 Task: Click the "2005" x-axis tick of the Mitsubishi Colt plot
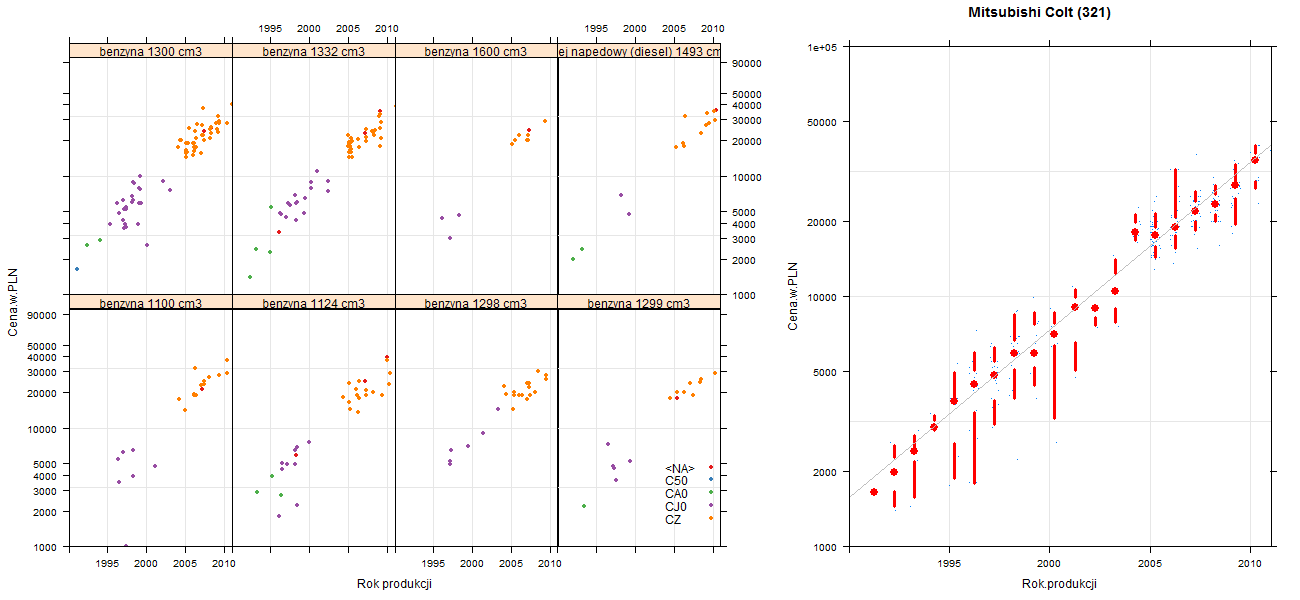click(x=1150, y=564)
